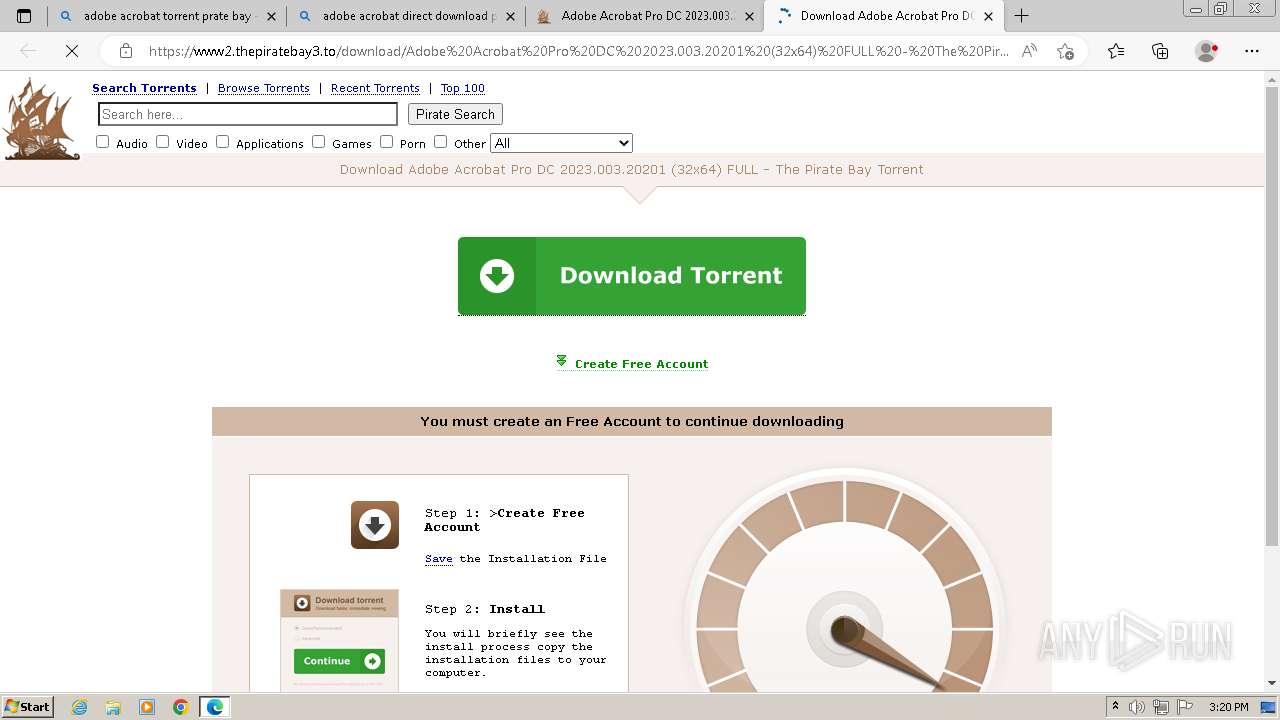Viewport: 1280px width, 720px height.
Task: Open the Edge settings and more menu
Action: pyautogui.click(x=1252, y=51)
